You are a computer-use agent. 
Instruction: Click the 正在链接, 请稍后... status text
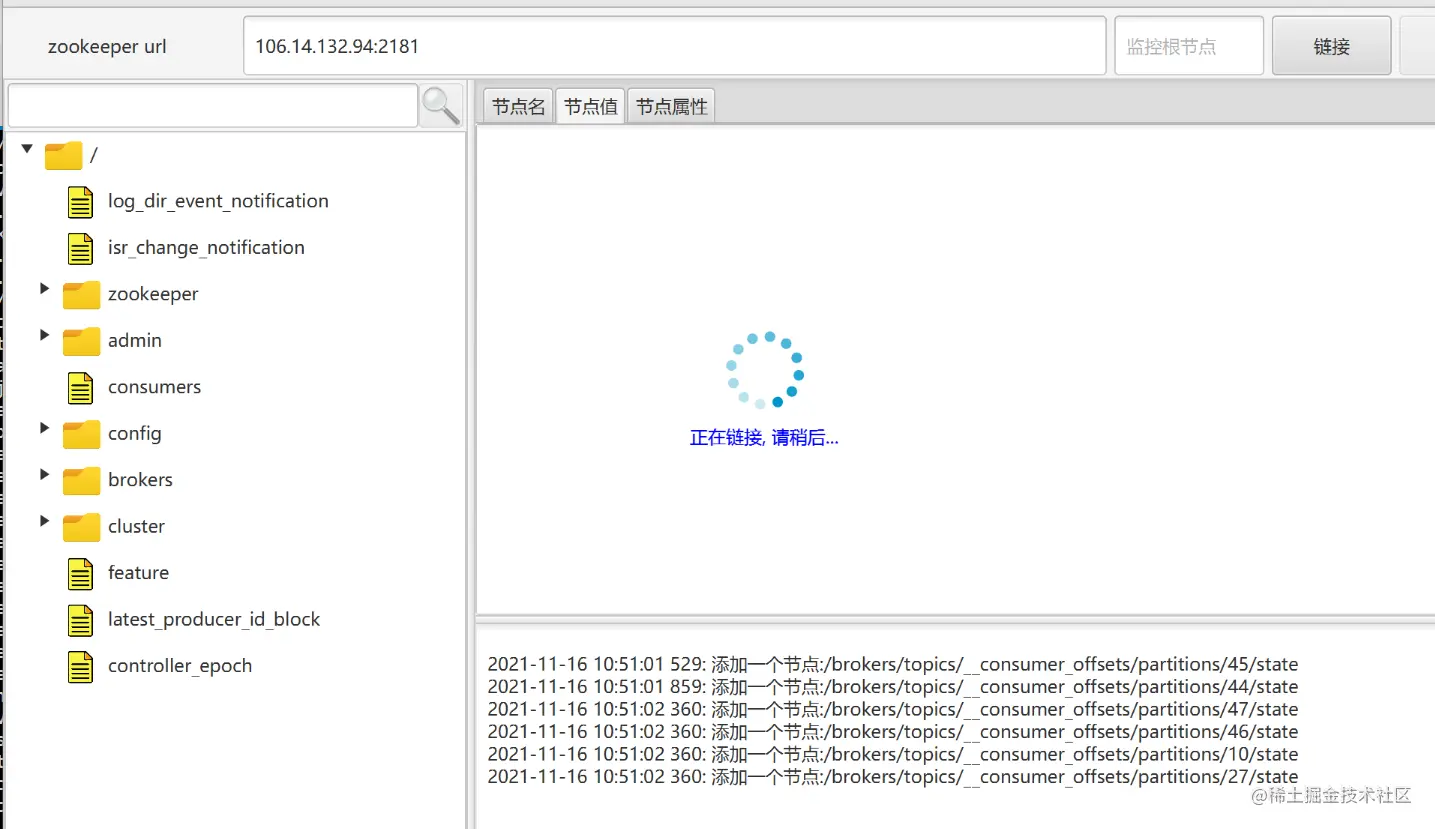764,438
